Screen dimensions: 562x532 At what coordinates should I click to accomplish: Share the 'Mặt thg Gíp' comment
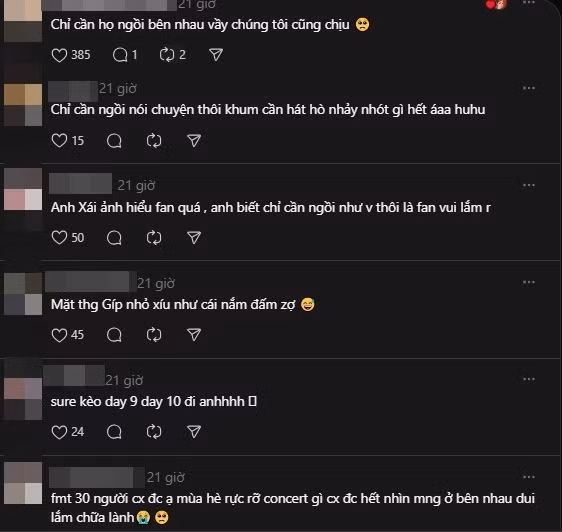click(194, 335)
